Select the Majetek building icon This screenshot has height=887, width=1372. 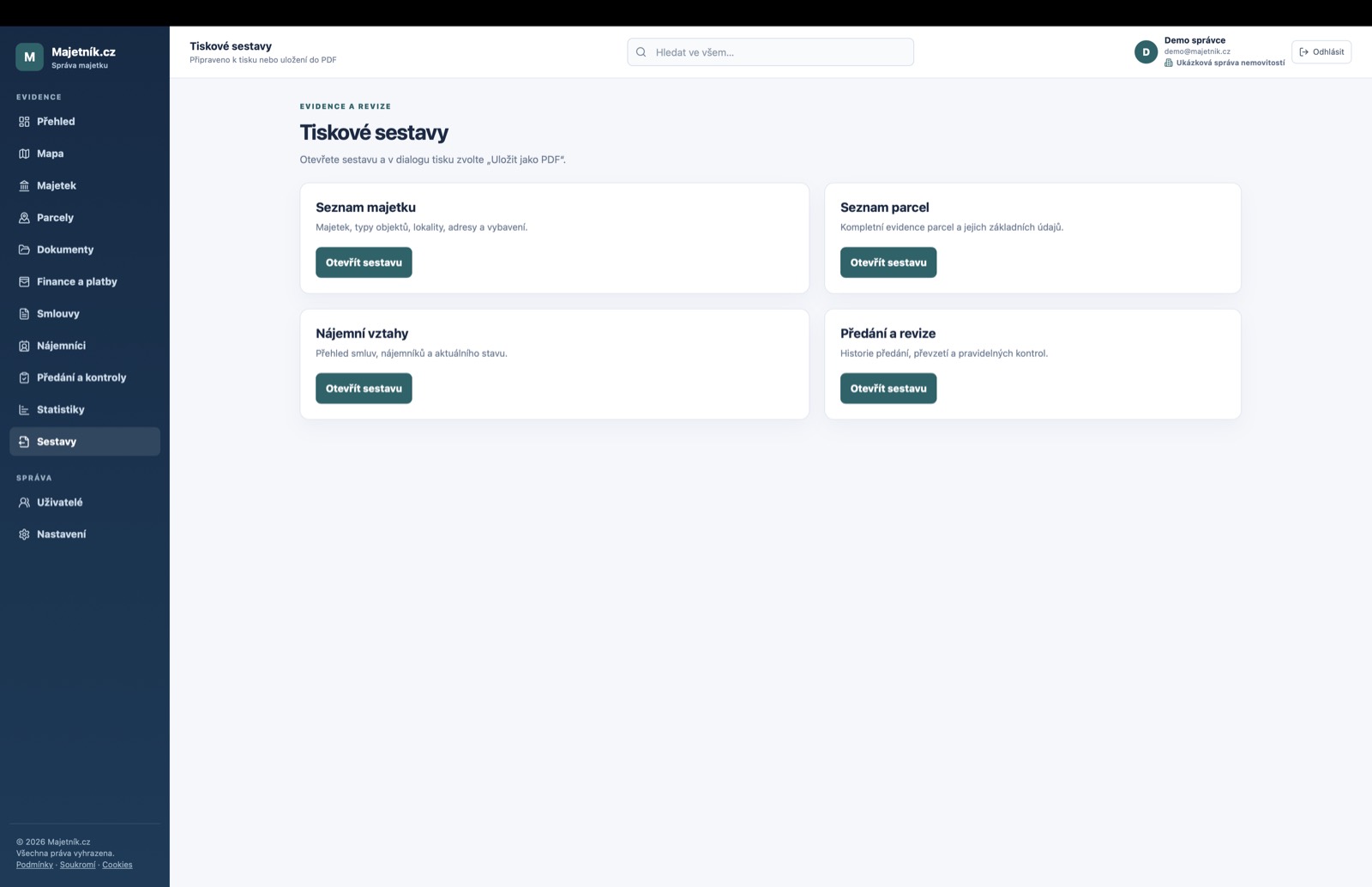coord(24,185)
